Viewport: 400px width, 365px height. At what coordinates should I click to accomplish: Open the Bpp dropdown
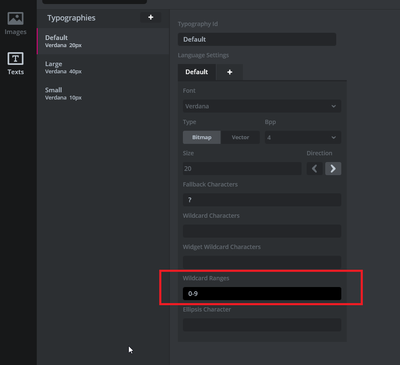pos(303,137)
